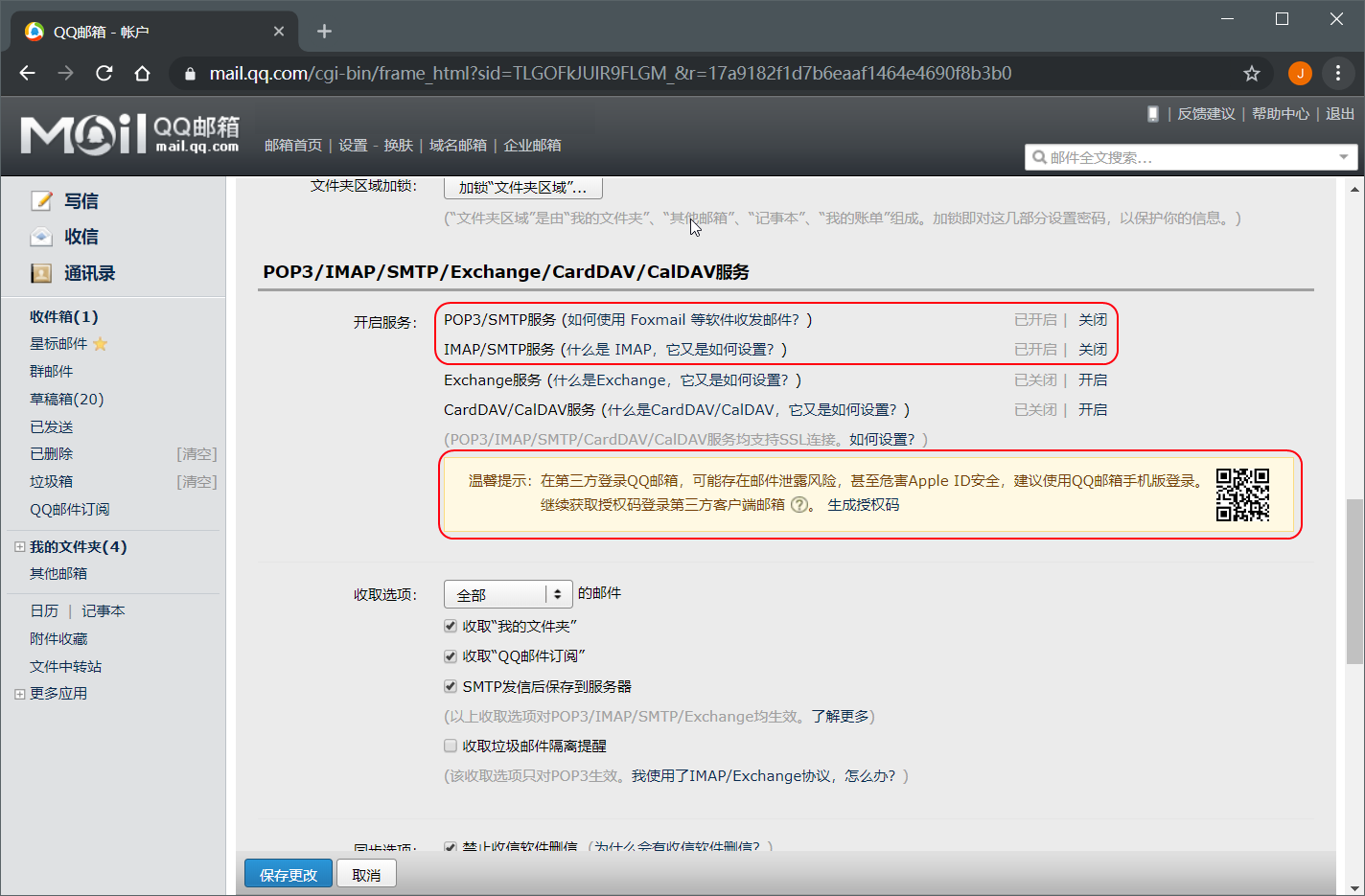Viewport: 1365px width, 896px height.
Task: Click the mobile phone icon in header
Action: coord(1153,113)
